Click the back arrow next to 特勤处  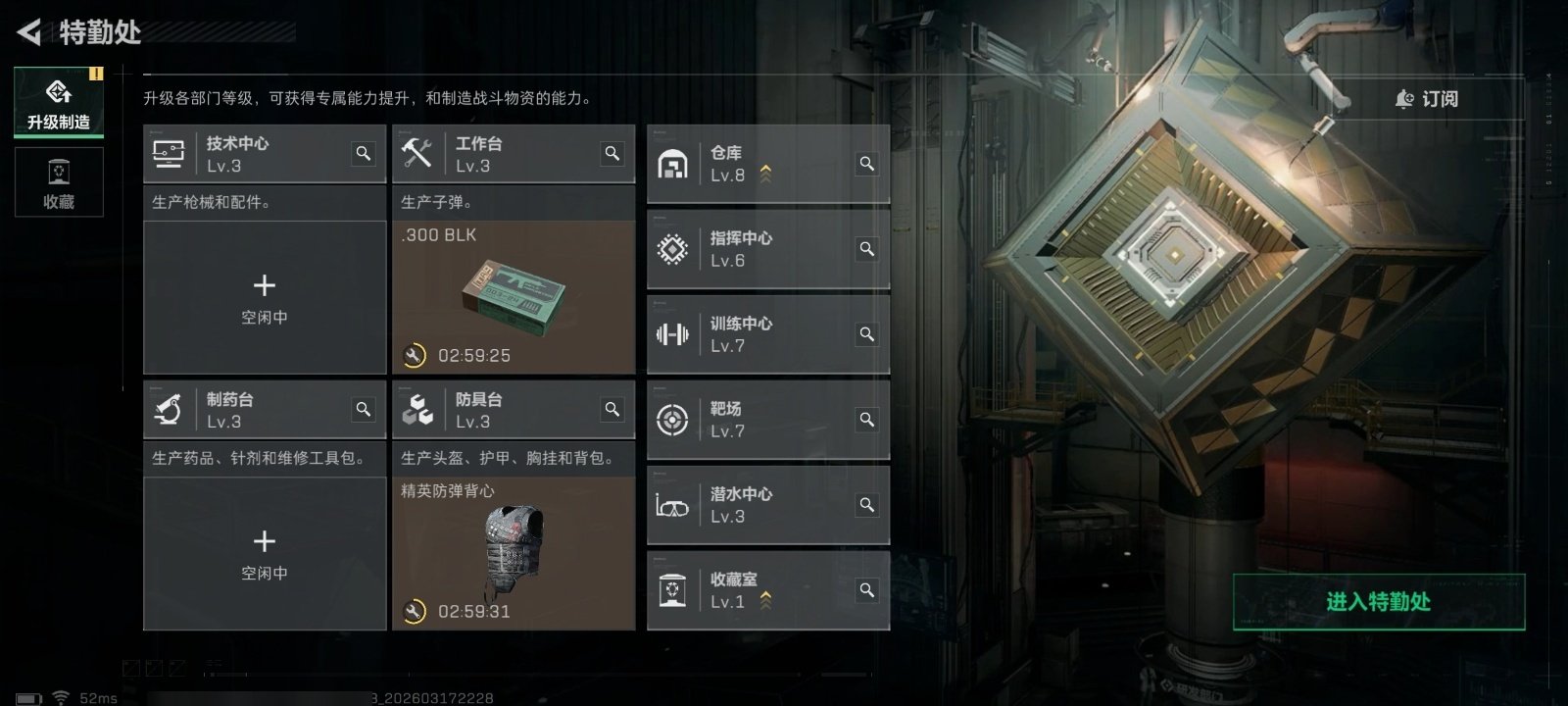(x=29, y=32)
